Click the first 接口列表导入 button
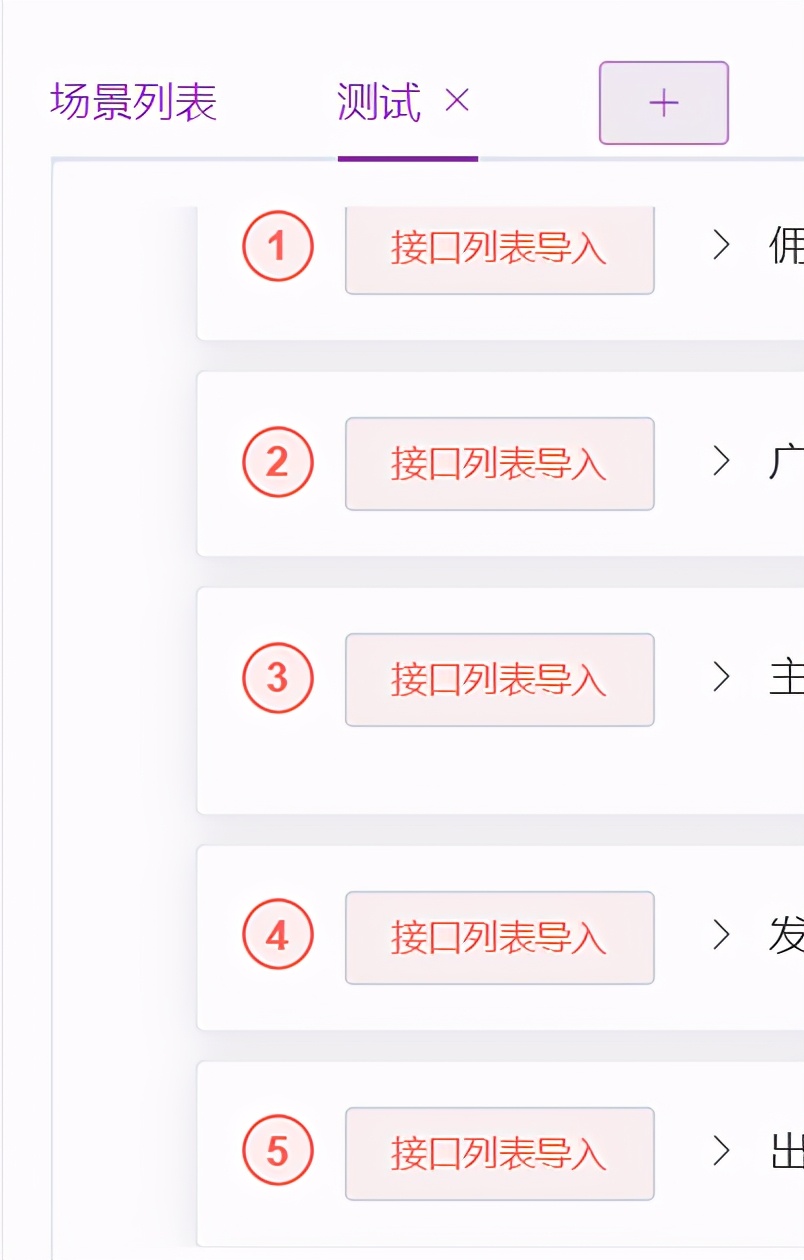The height and width of the screenshot is (1260, 804). (500, 250)
